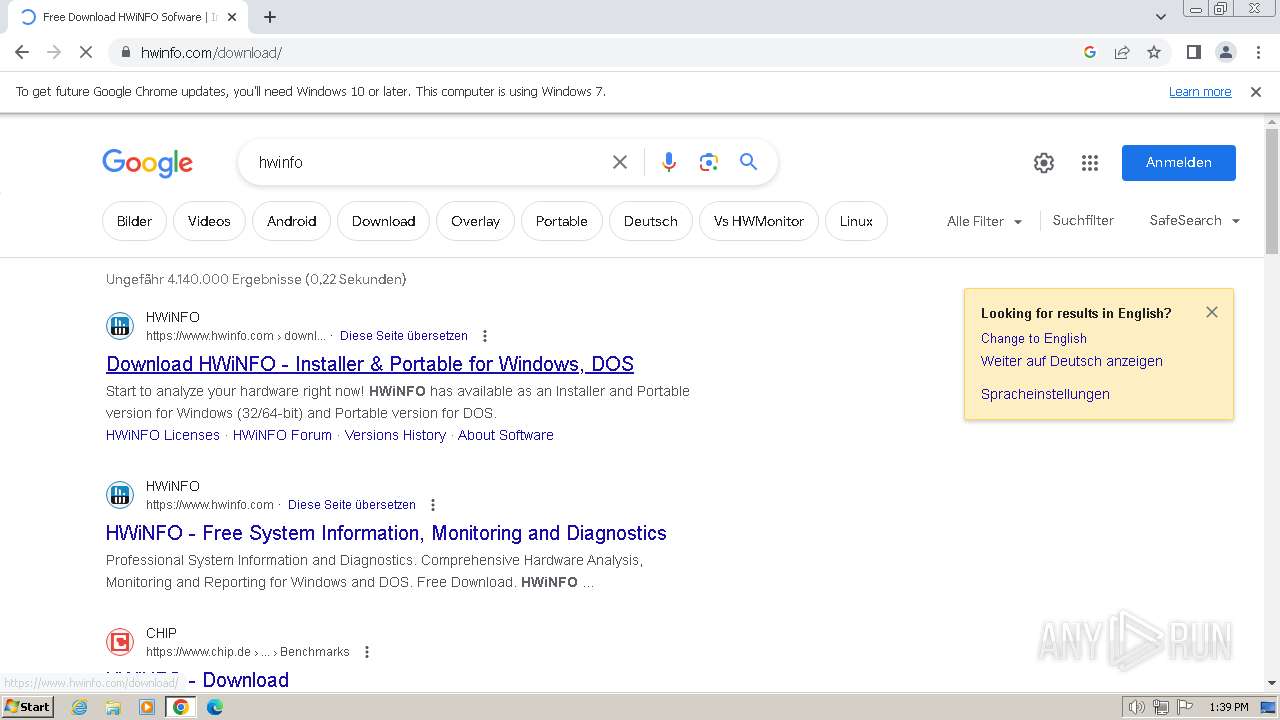Translate the first result with Diese Seite übersetzen

[404, 336]
